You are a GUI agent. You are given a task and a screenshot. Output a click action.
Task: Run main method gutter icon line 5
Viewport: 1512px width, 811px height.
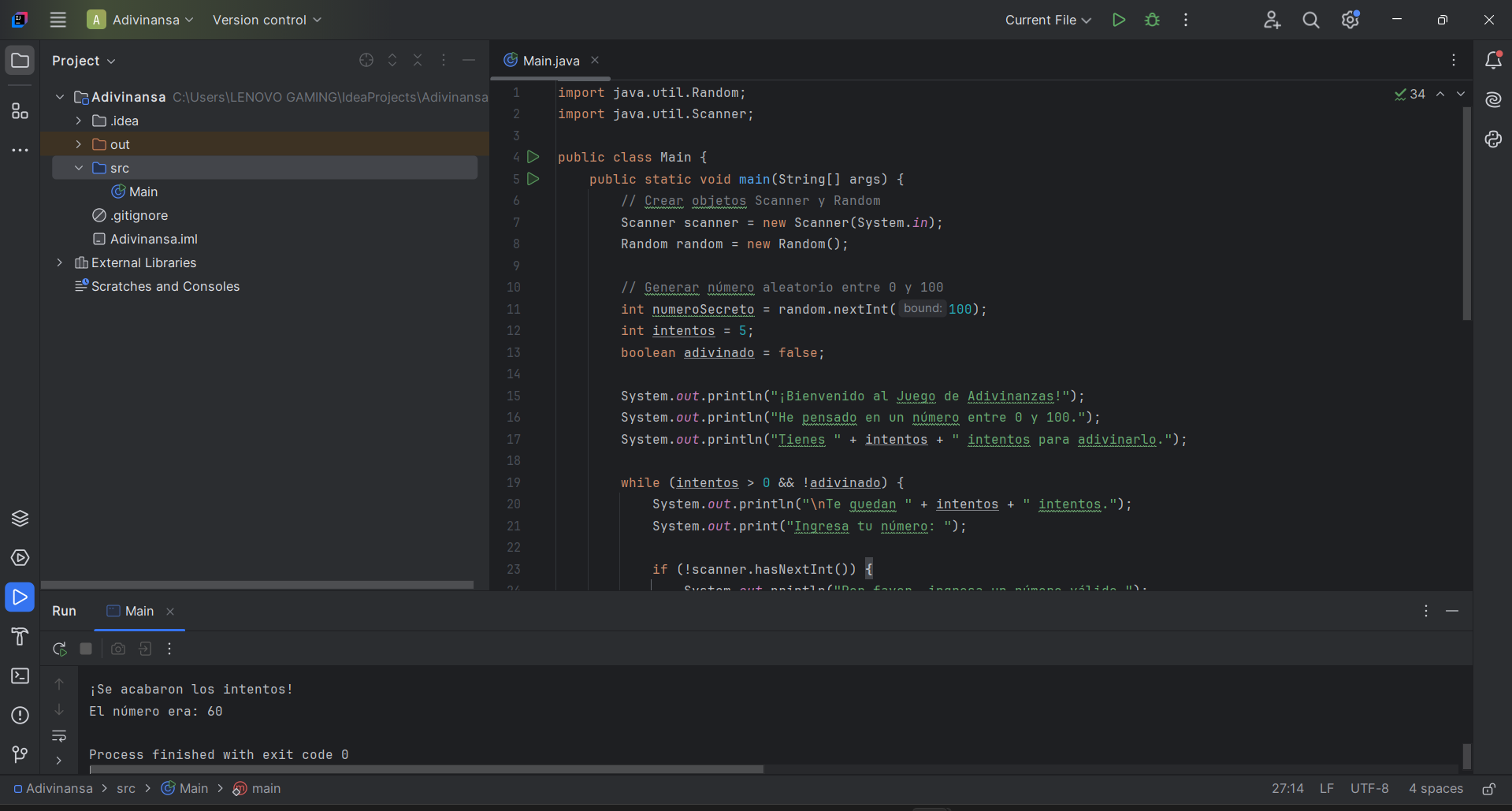click(533, 179)
